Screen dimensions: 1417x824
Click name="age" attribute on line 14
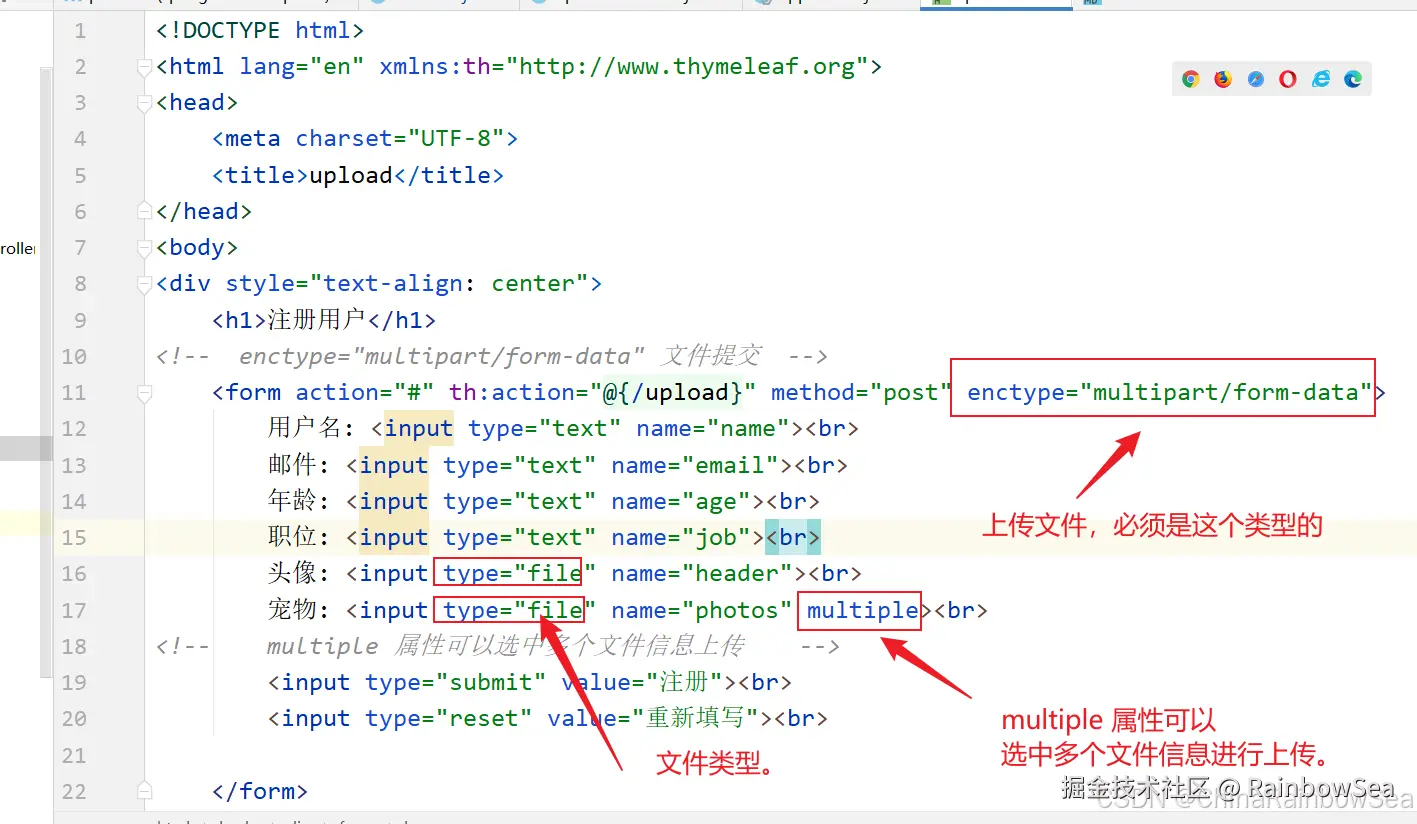pos(681,501)
